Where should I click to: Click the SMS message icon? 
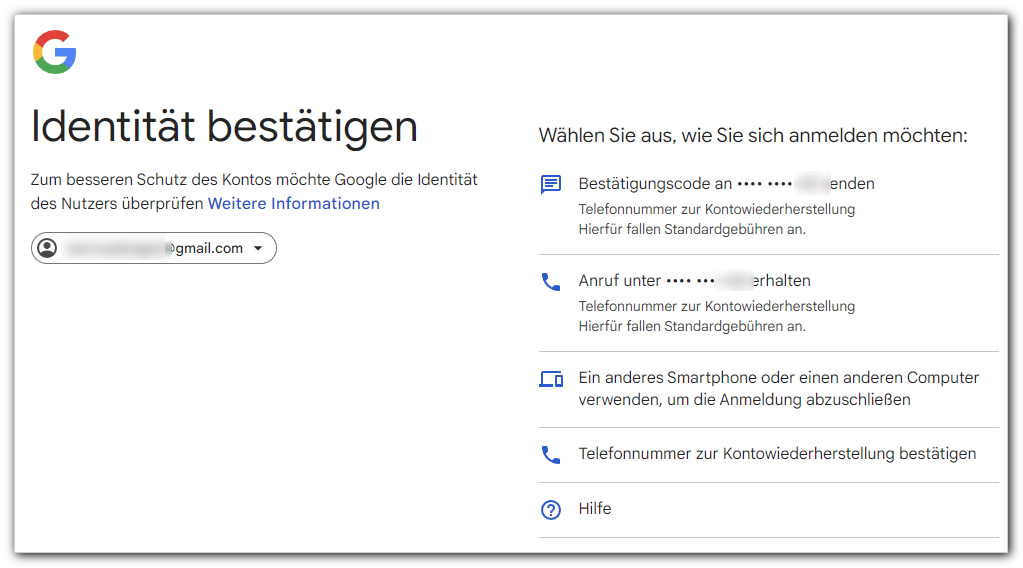pos(551,185)
